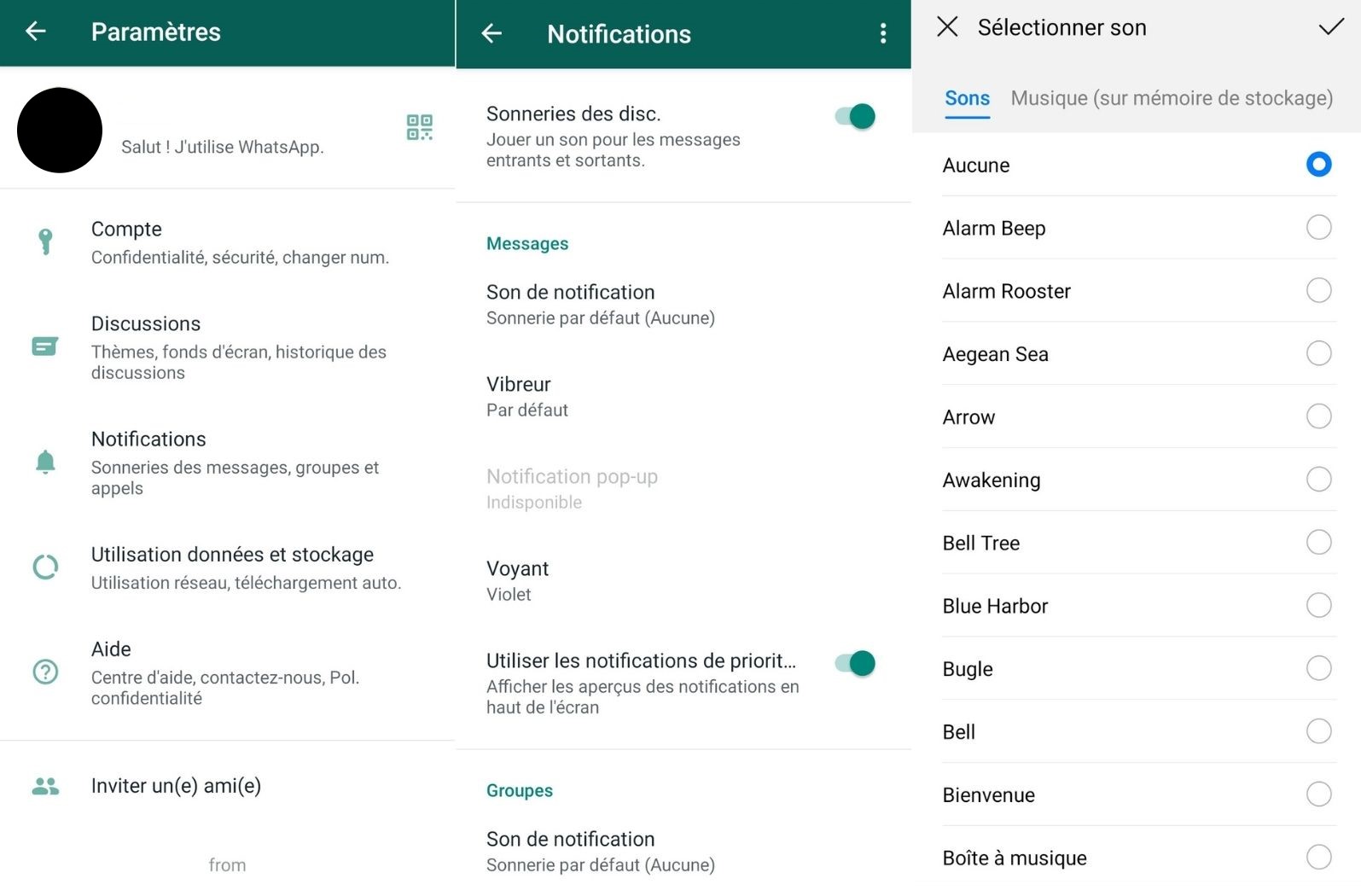The width and height of the screenshot is (1361, 896).
Task: Click the bell icon beside Notifications
Action: [x=45, y=462]
